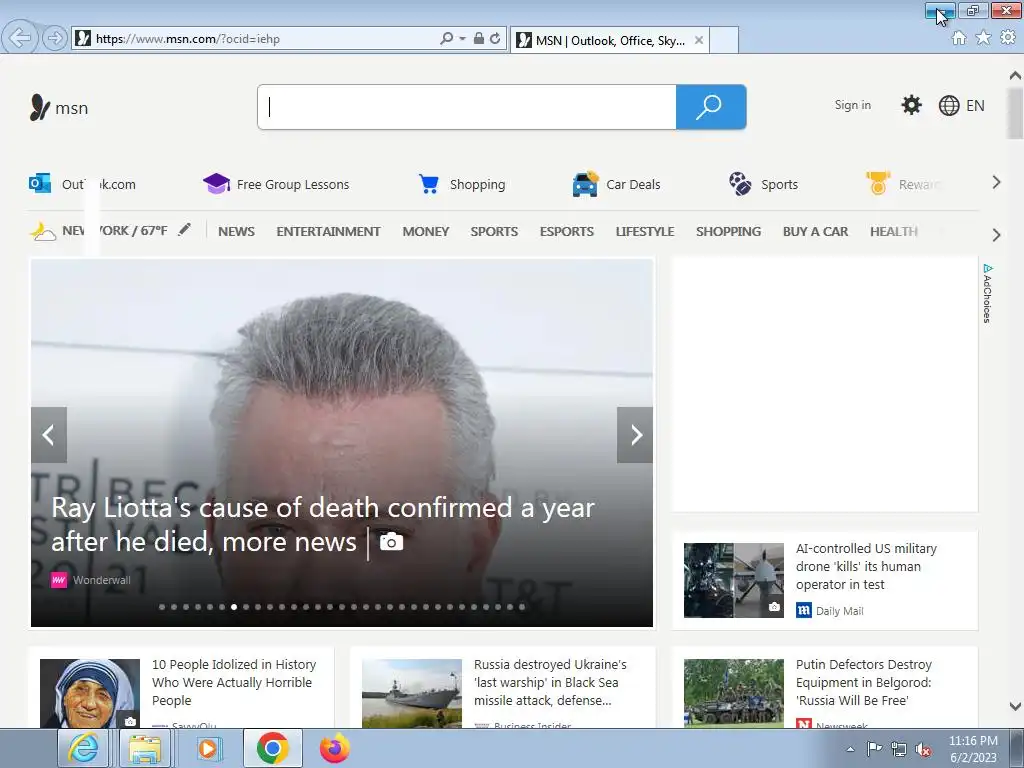The width and height of the screenshot is (1024, 768).
Task: Open the ENTERTAINMENT menu item
Action: click(x=328, y=231)
